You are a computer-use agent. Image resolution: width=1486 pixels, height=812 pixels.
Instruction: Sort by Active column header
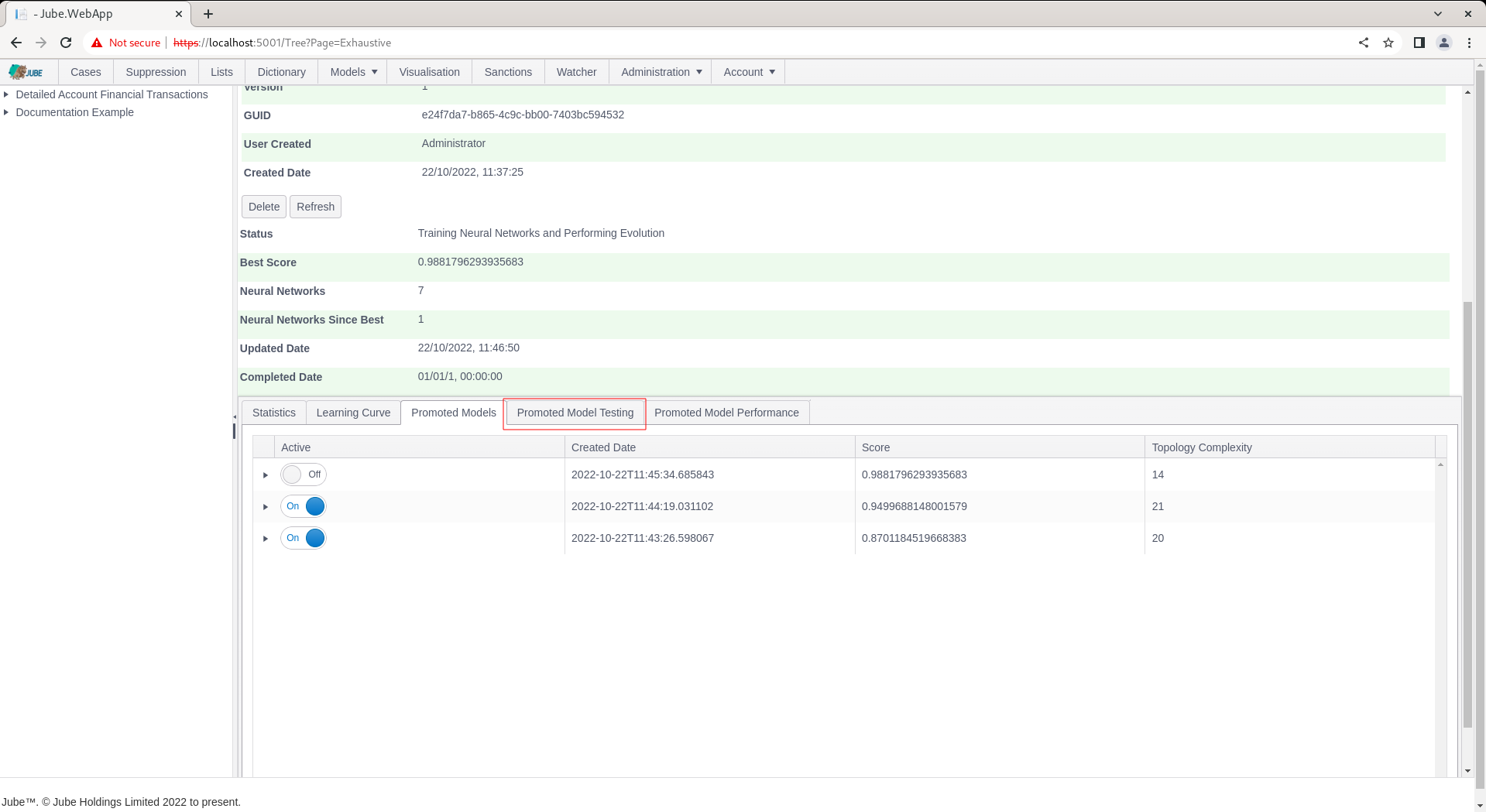420,447
